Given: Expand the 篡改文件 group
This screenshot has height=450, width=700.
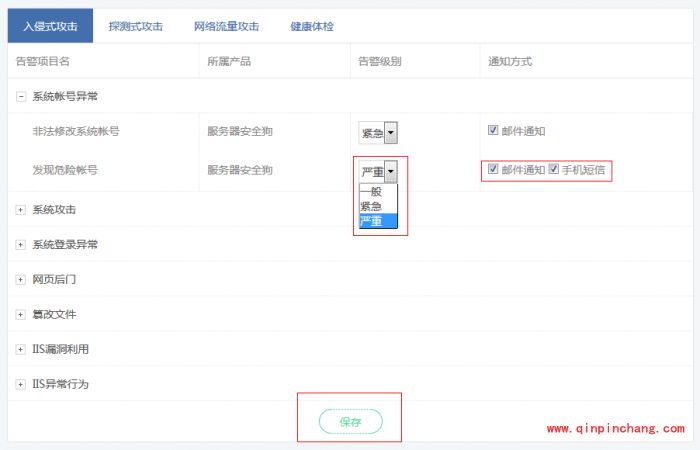Looking at the screenshot, I should [x=21, y=315].
